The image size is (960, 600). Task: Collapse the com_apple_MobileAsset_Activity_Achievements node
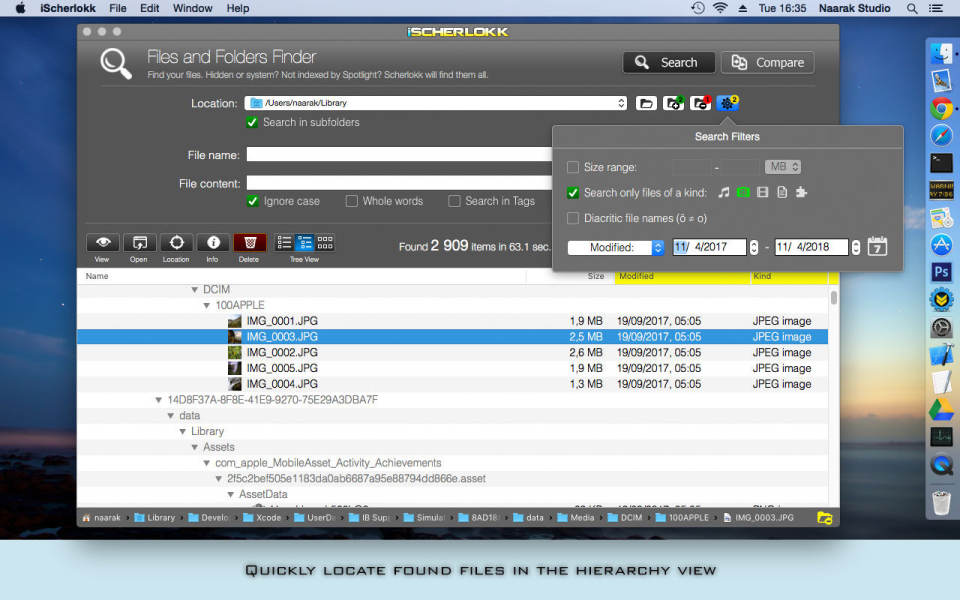(x=206, y=463)
